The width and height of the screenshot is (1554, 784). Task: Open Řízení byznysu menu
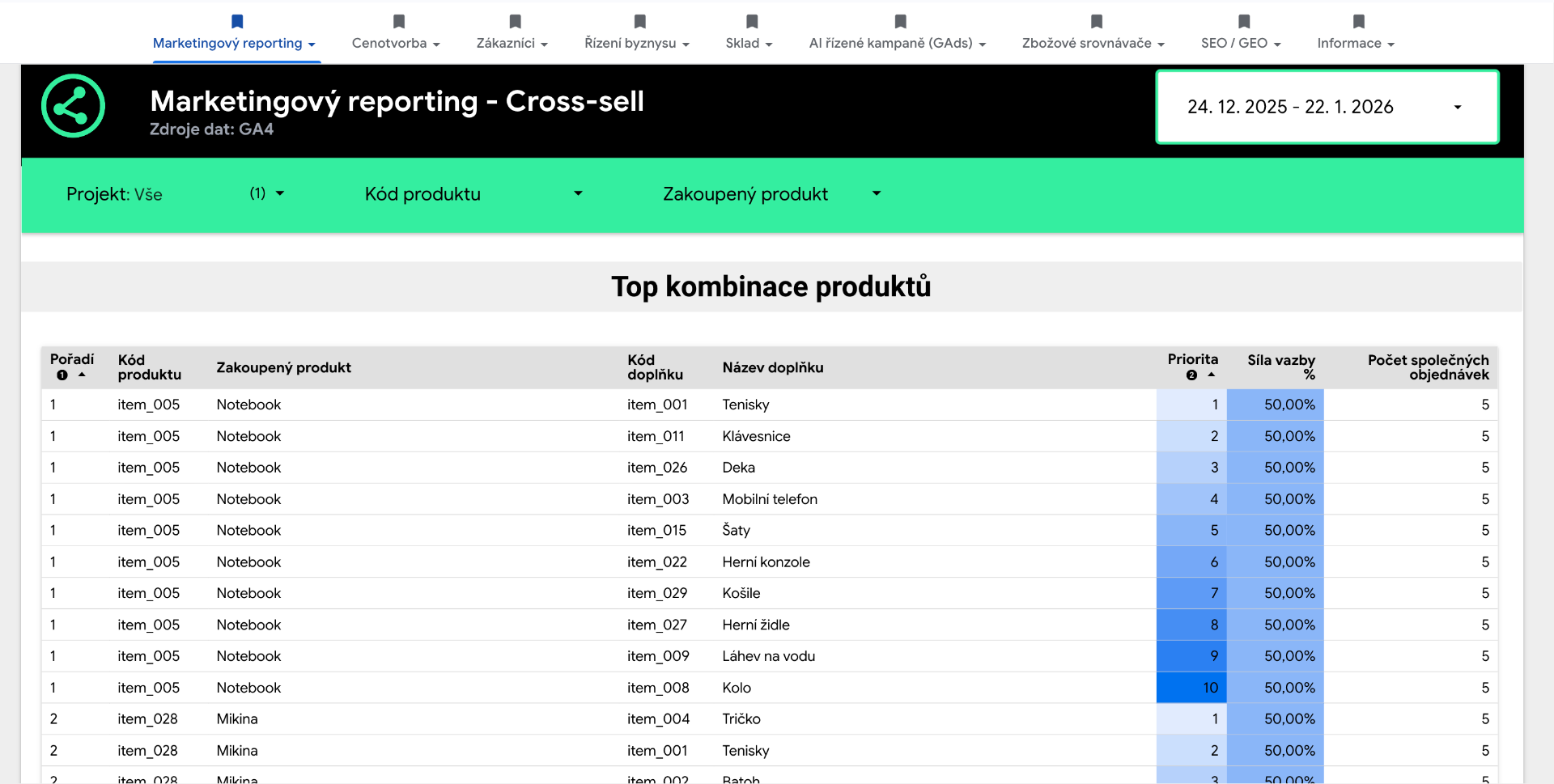coord(637,43)
